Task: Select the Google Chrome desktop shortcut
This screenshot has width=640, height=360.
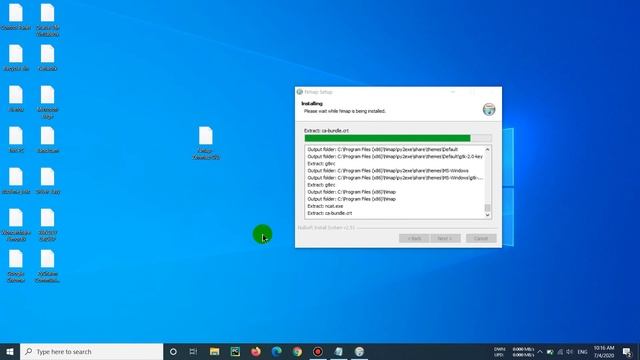Action: click(16, 266)
